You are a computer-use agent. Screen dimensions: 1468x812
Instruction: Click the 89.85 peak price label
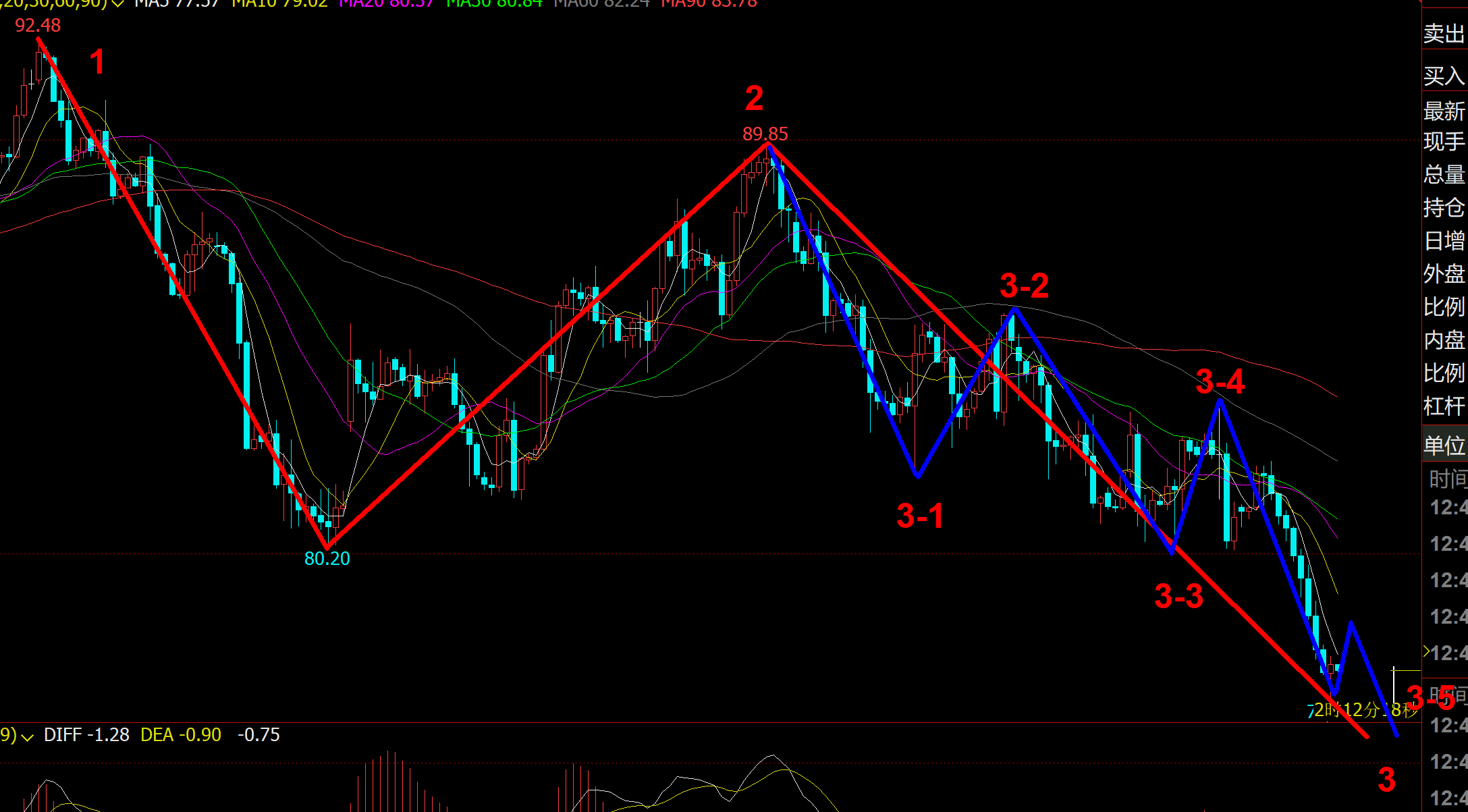[x=765, y=134]
